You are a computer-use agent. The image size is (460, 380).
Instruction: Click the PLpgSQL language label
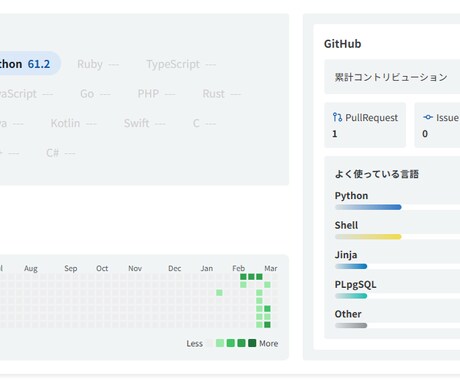pyautogui.click(x=356, y=285)
